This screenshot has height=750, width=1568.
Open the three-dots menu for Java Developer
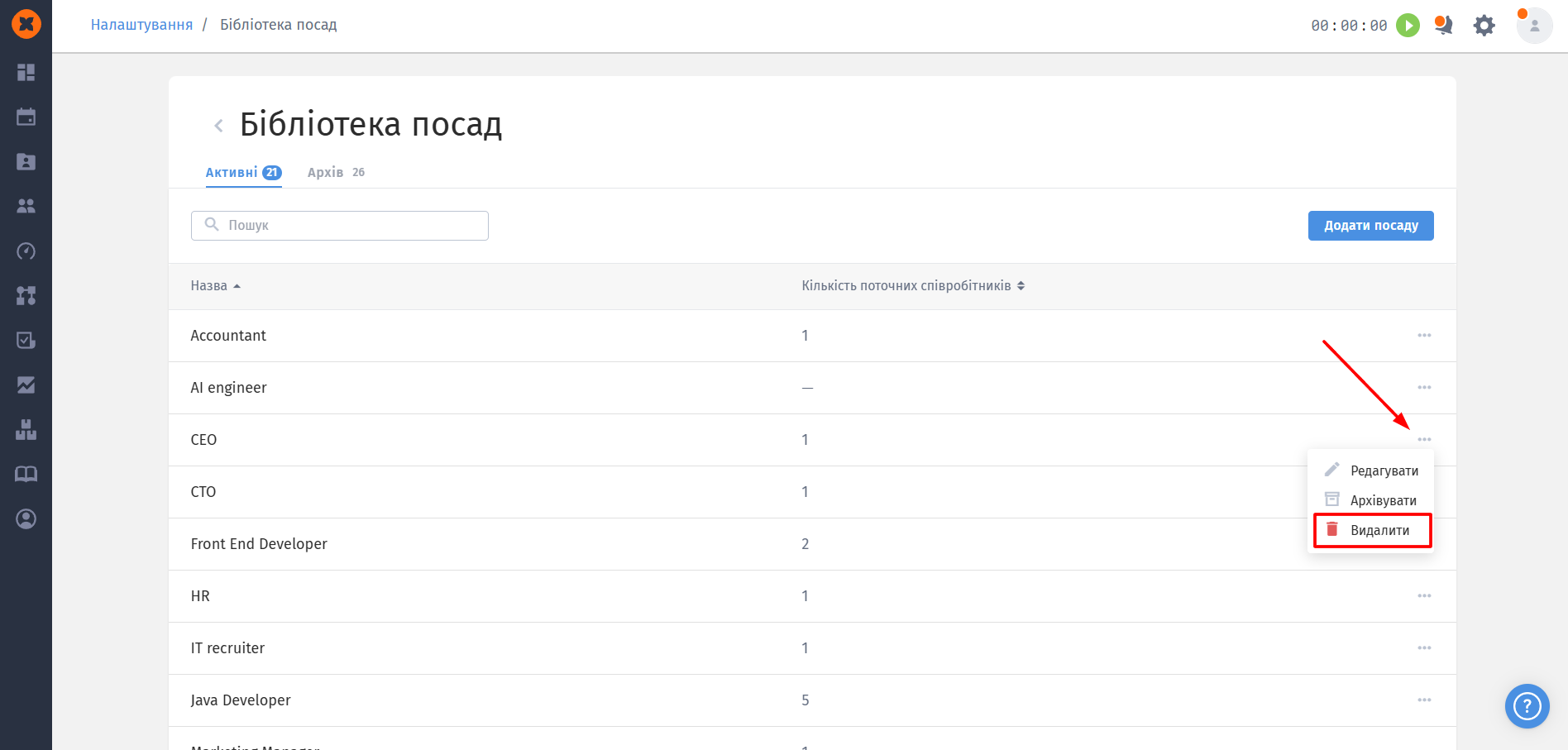click(x=1424, y=700)
